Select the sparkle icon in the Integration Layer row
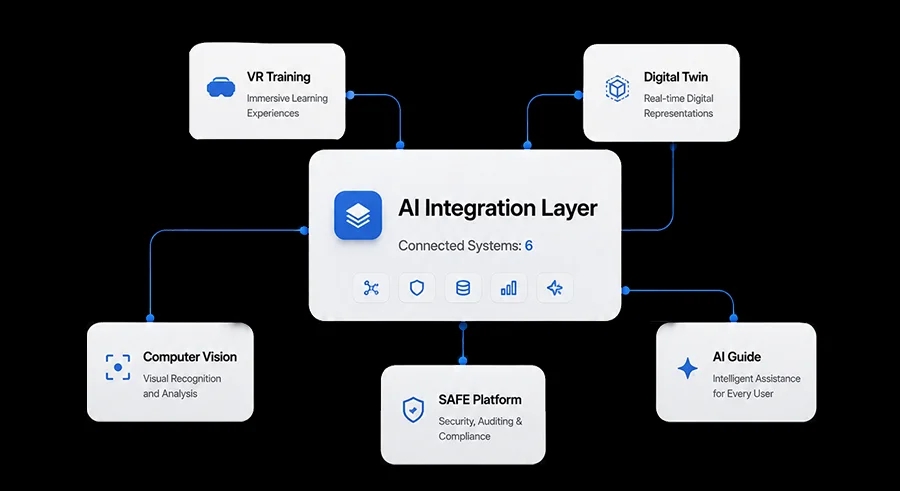The image size is (900, 491). 554,288
